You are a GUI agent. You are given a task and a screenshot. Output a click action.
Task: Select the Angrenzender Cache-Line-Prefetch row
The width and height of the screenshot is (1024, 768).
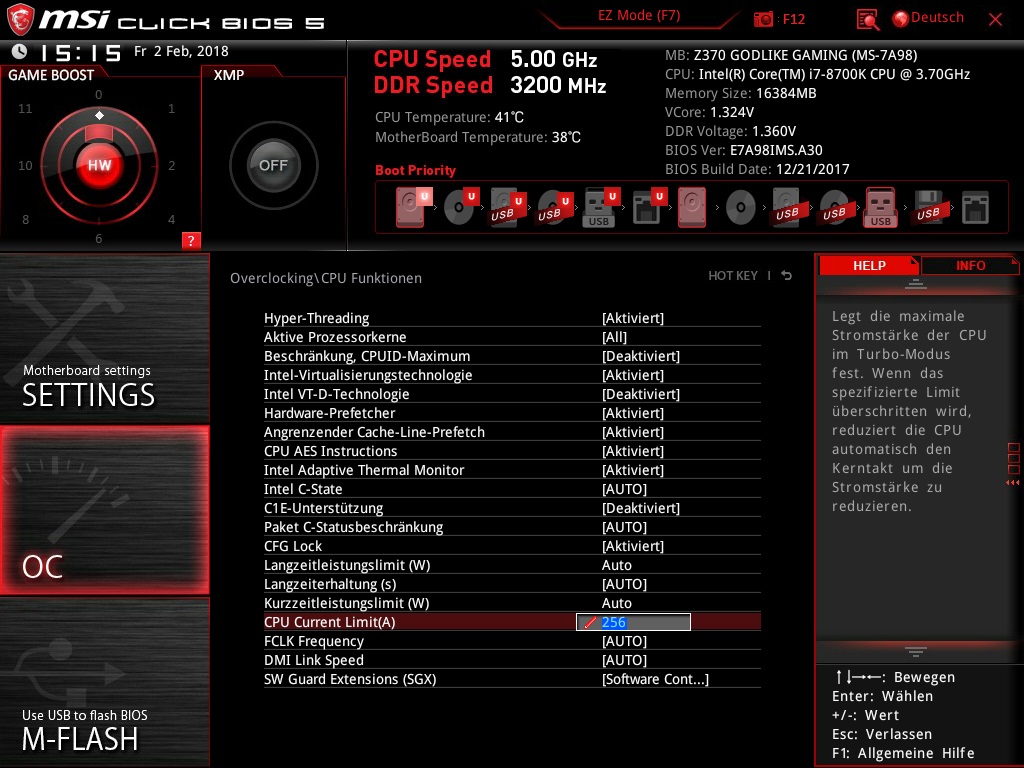point(512,432)
